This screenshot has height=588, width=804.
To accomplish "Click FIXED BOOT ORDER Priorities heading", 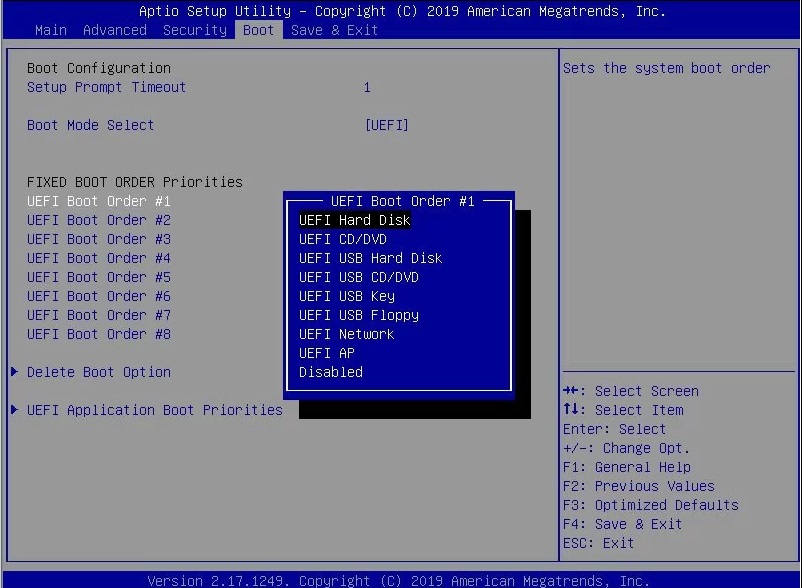I will click(x=134, y=182).
